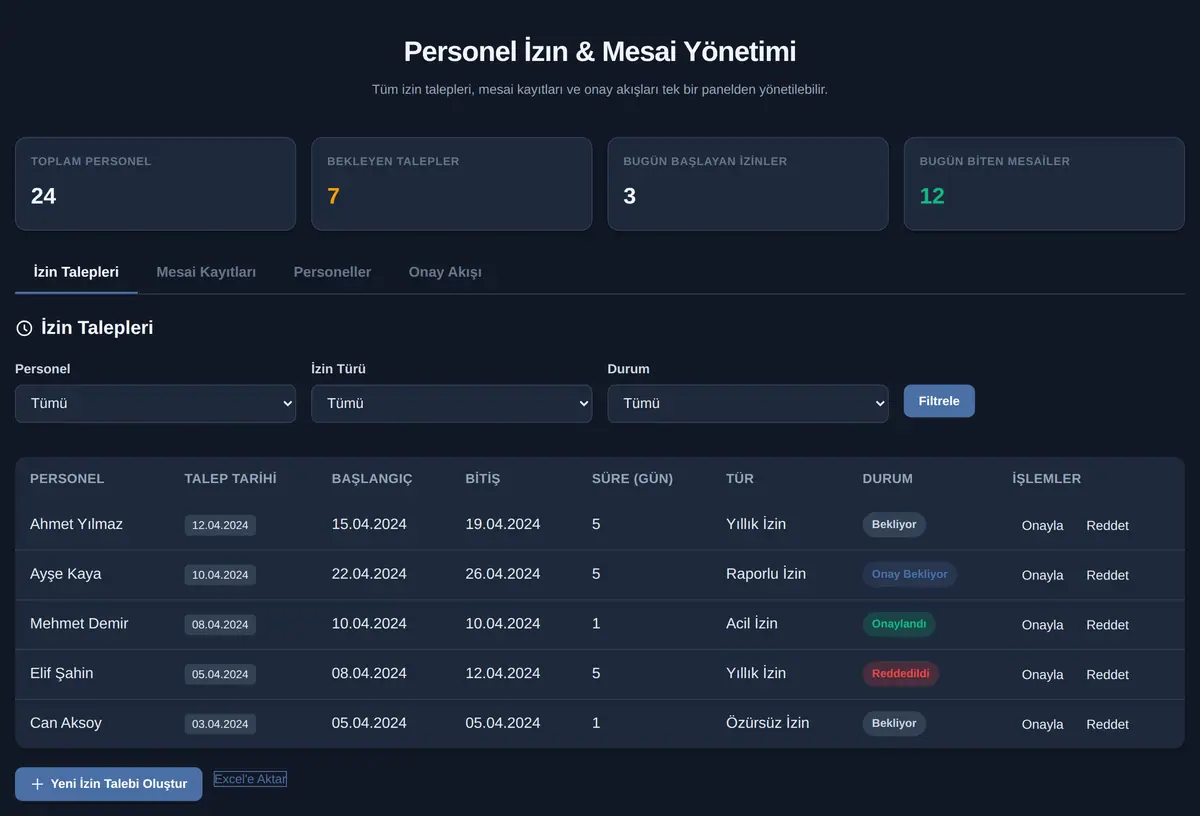Select the name Can Aksoy

point(66,723)
